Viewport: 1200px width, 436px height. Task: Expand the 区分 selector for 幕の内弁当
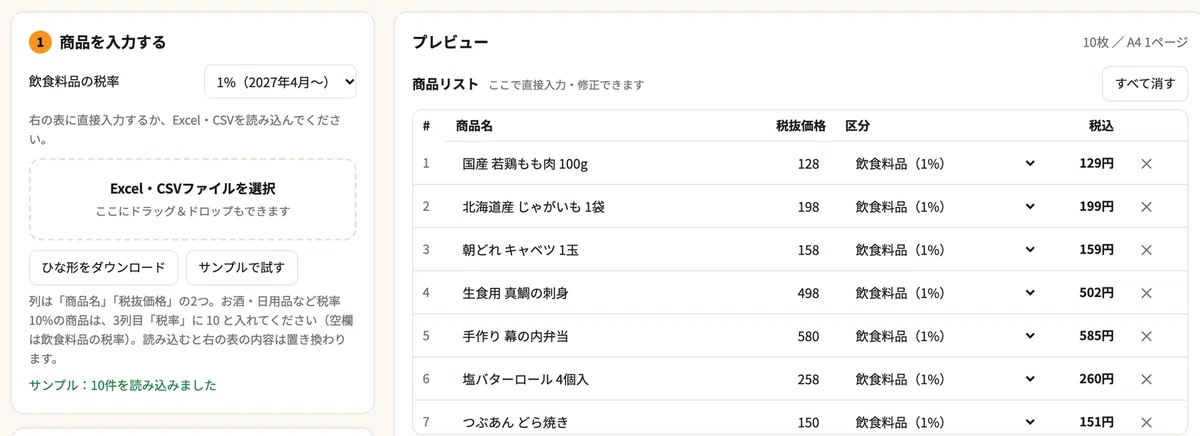pyautogui.click(x=945, y=336)
